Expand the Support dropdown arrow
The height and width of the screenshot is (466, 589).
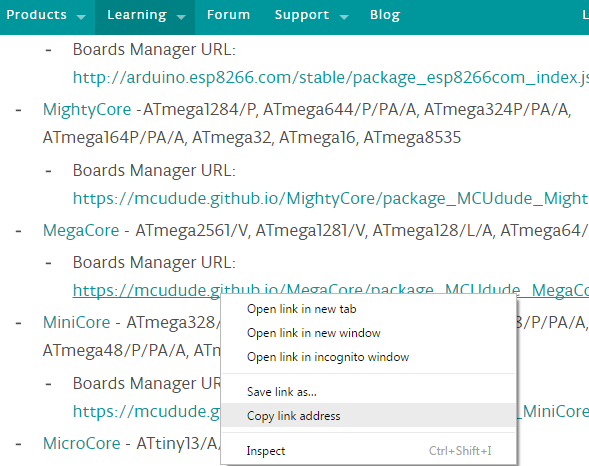344,17
